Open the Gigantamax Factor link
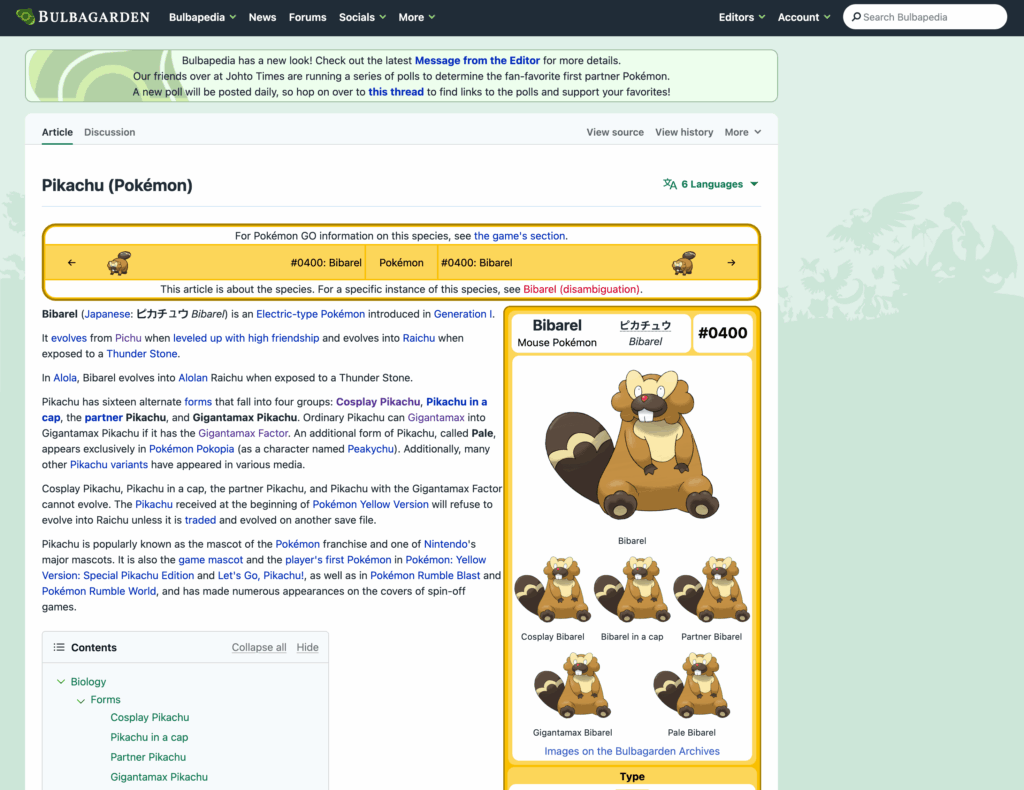The image size is (1024, 790). [x=243, y=433]
